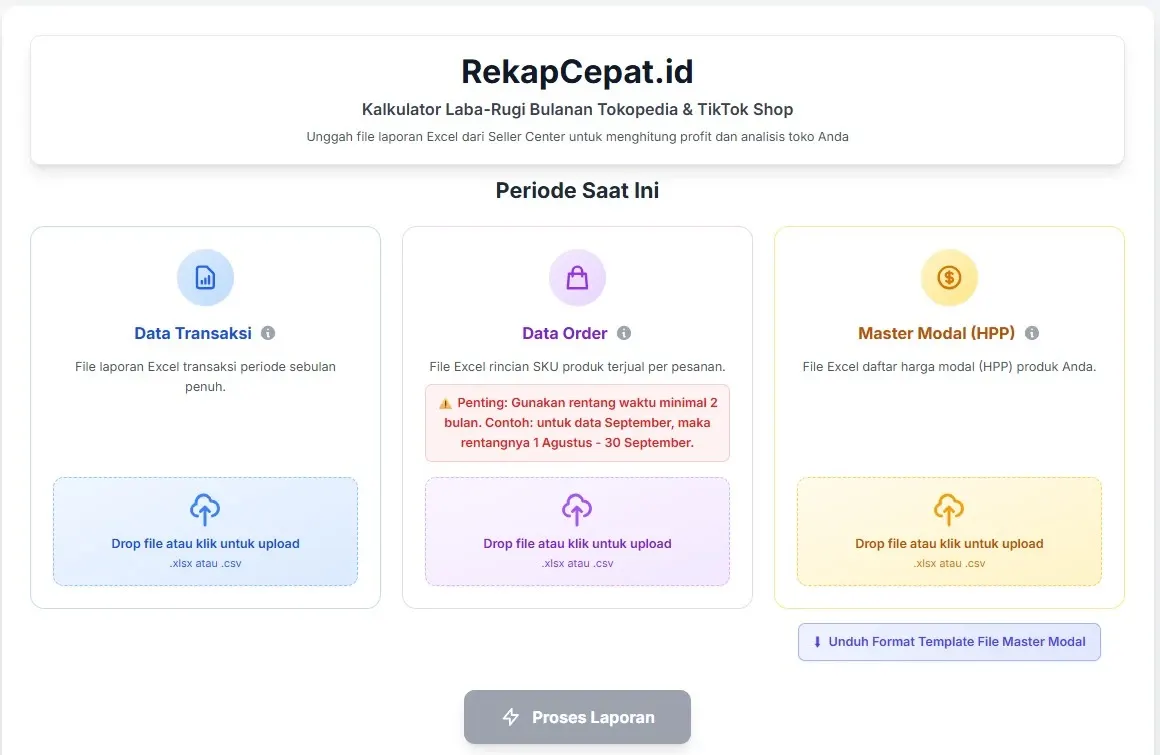Click Unduh Format Template File Master Modal
The width and height of the screenshot is (1160, 755).
(x=949, y=641)
